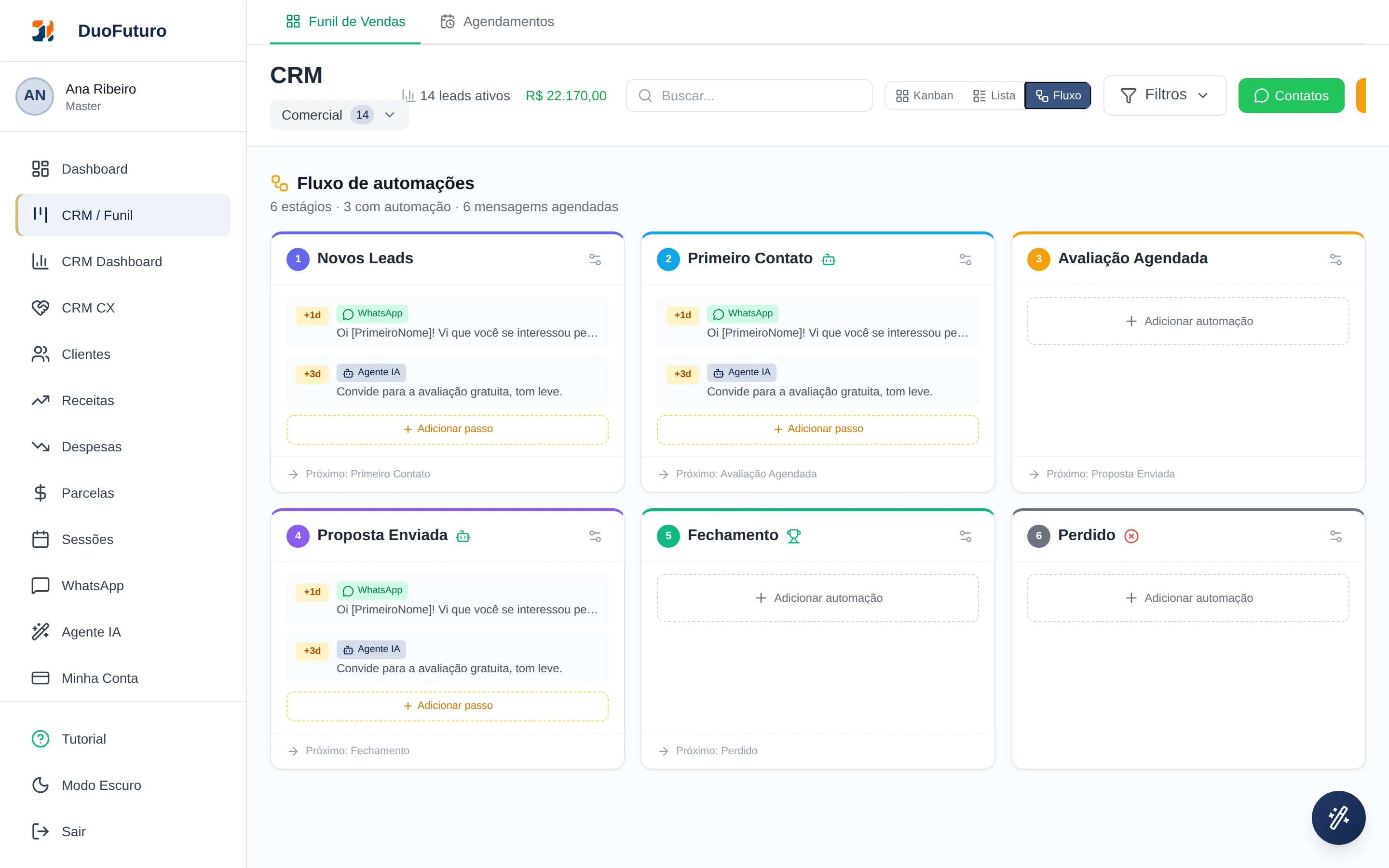The image size is (1389, 868).
Task: Click Adicionar automação in Fechamento
Action: (x=817, y=597)
